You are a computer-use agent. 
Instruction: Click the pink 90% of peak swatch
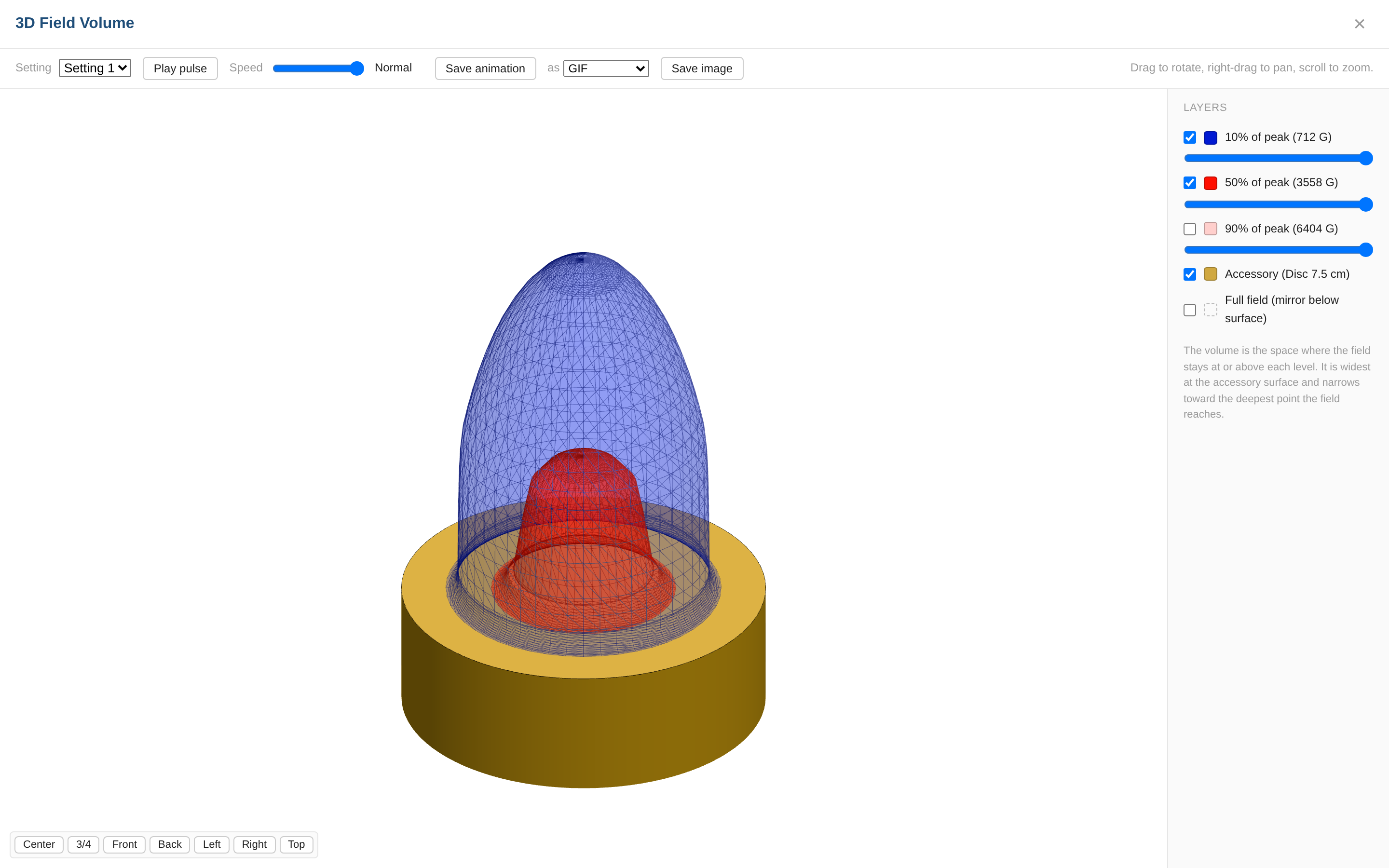tap(1211, 229)
